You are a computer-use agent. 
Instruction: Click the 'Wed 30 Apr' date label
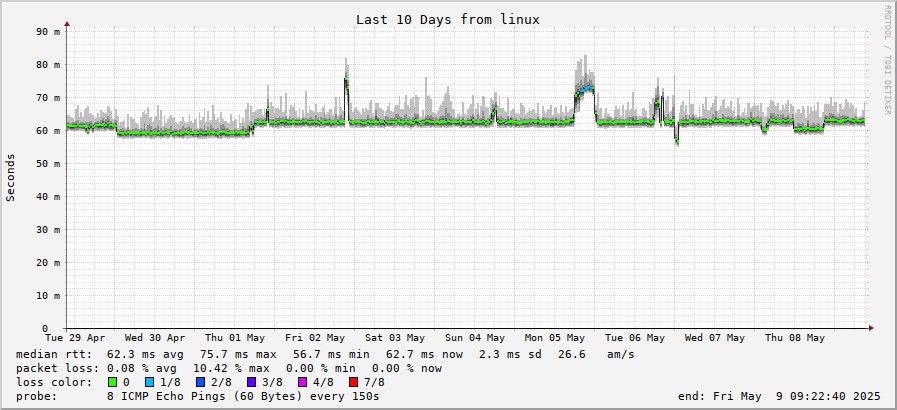[x=154, y=338]
